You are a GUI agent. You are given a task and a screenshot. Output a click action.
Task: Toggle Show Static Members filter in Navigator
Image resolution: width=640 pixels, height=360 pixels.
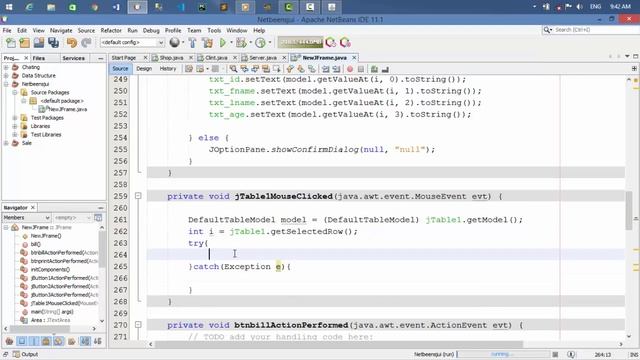tap(34, 341)
